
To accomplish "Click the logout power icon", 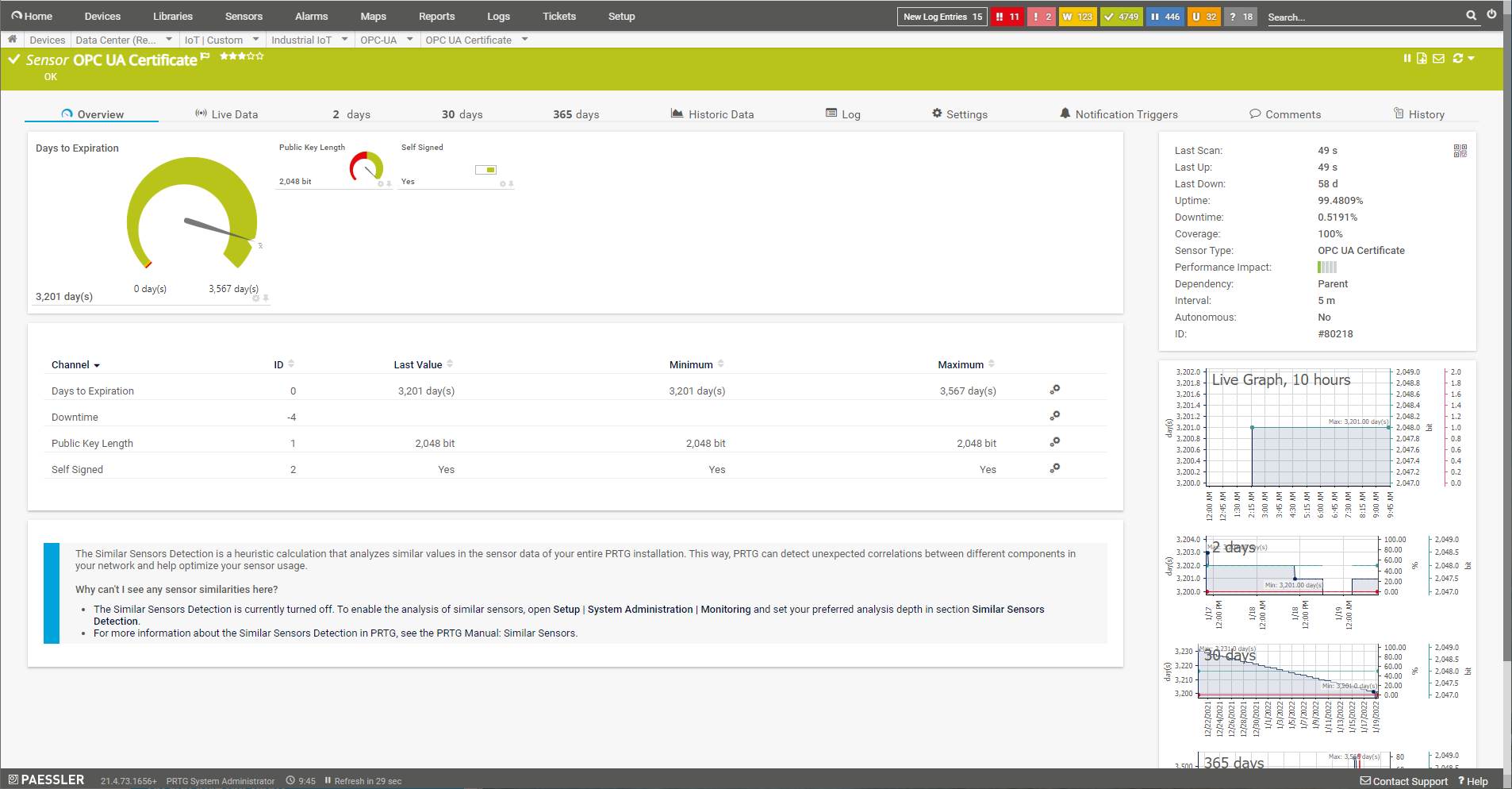I will (1491, 14).
